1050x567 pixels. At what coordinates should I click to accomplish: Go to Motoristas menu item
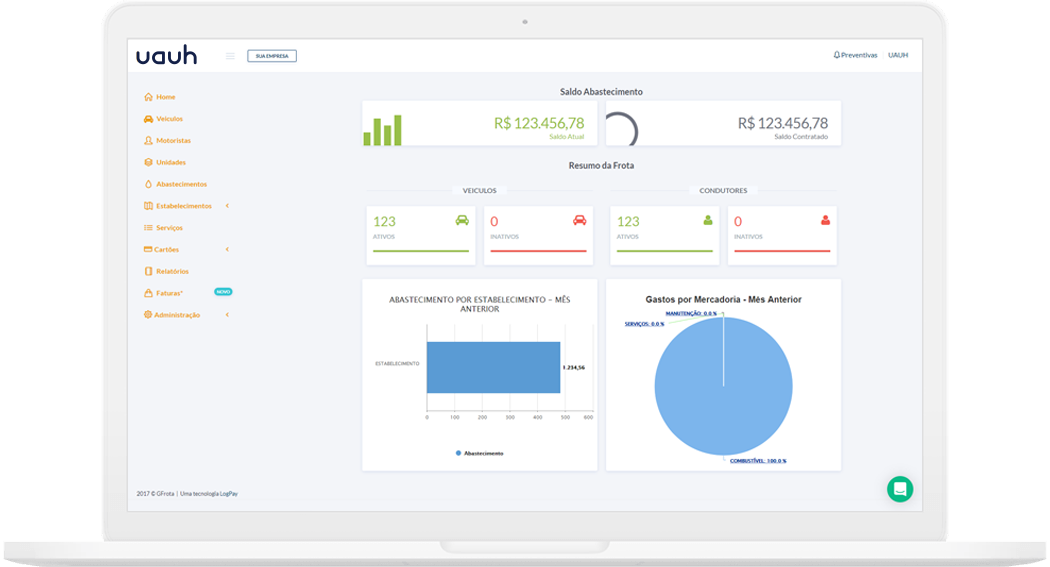173,141
